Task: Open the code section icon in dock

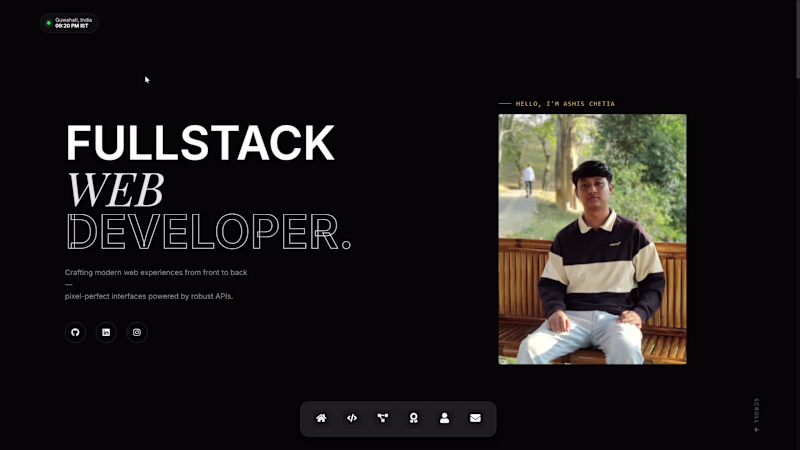Action: (352, 418)
